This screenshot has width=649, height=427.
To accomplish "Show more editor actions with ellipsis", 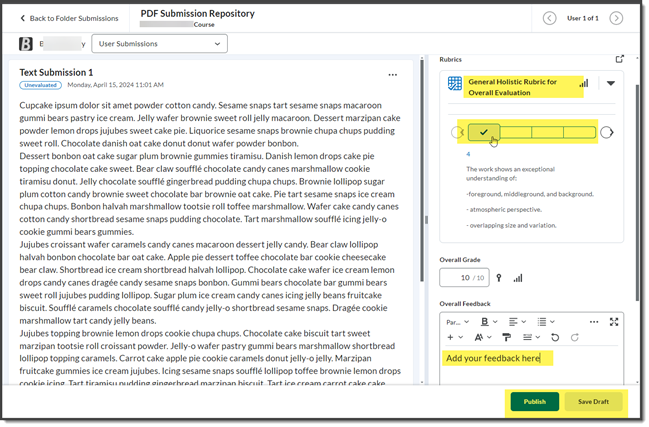I will click(x=593, y=322).
